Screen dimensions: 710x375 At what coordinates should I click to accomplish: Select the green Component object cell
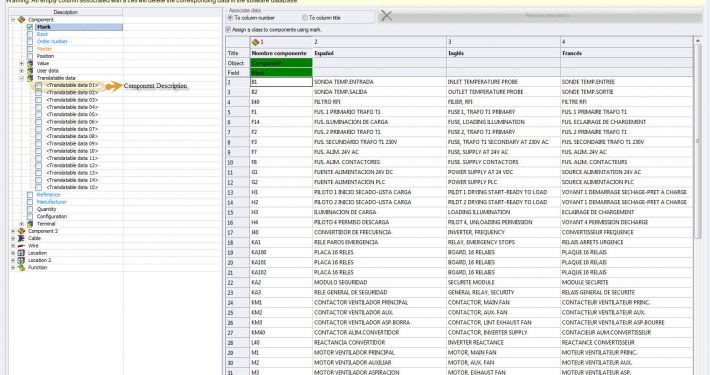pyautogui.click(x=281, y=63)
